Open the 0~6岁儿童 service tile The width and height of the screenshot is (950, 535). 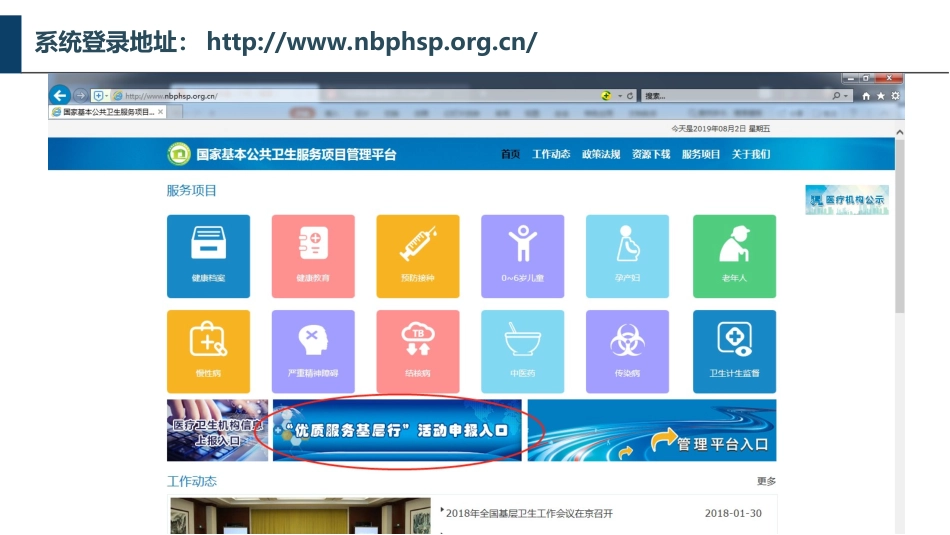[522, 256]
